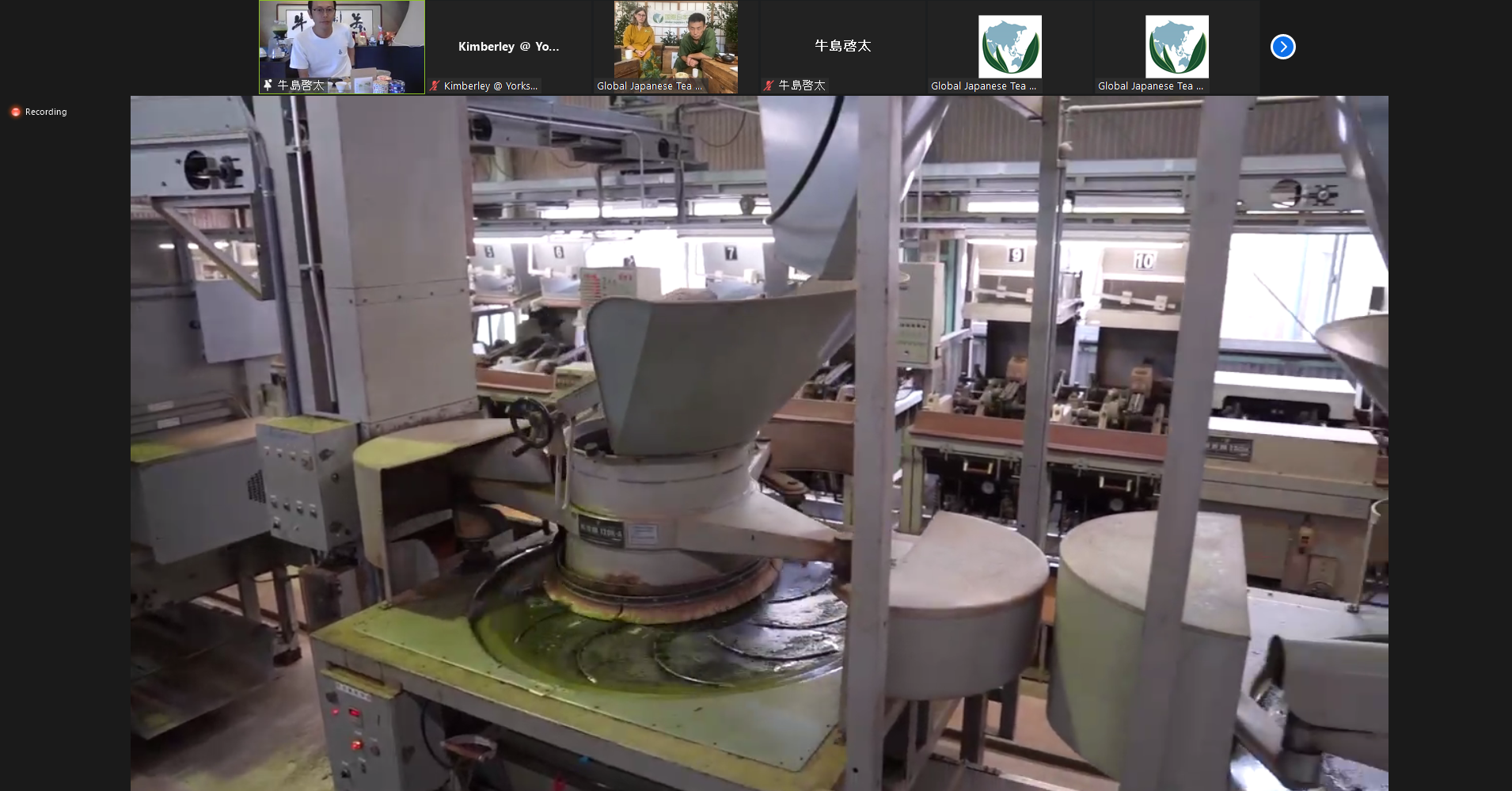Click the 'Recording' status label

pos(46,112)
